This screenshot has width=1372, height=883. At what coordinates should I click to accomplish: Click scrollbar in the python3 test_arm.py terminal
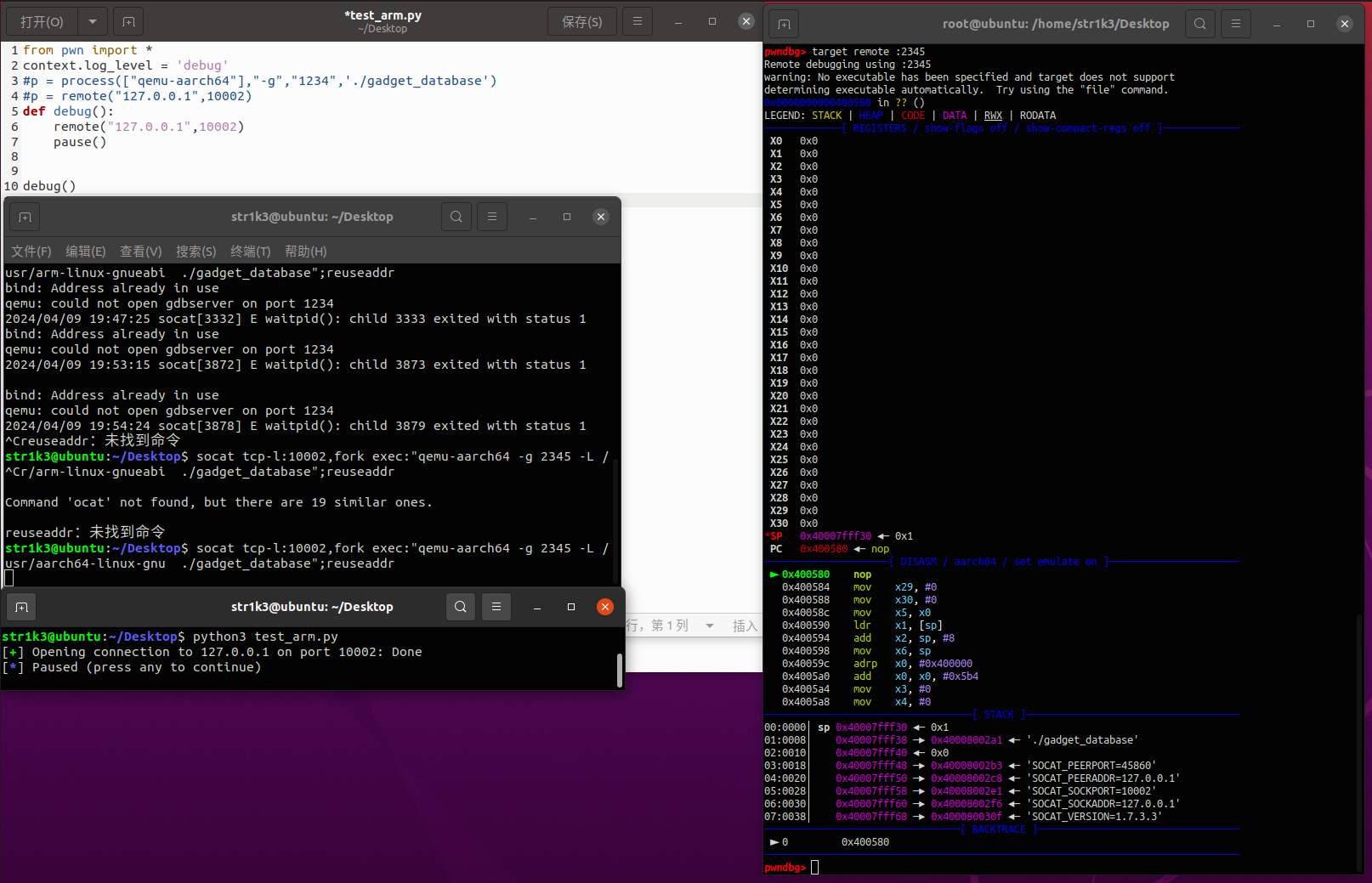pos(620,670)
